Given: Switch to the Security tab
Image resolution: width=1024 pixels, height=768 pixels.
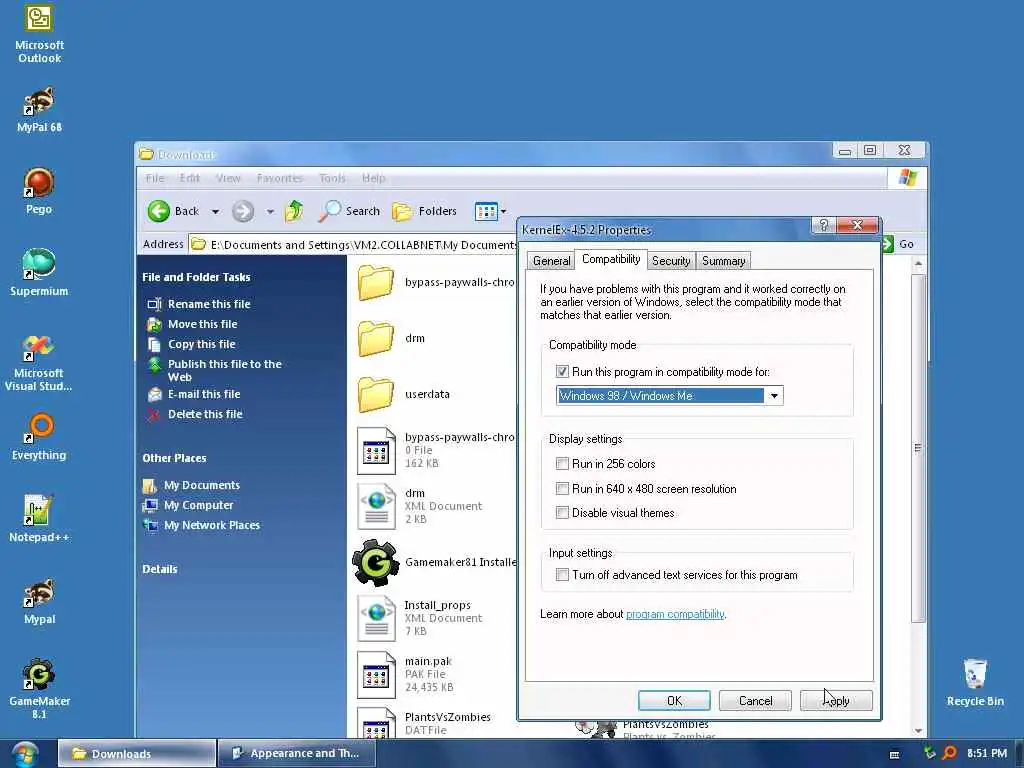Looking at the screenshot, I should pyautogui.click(x=671, y=261).
